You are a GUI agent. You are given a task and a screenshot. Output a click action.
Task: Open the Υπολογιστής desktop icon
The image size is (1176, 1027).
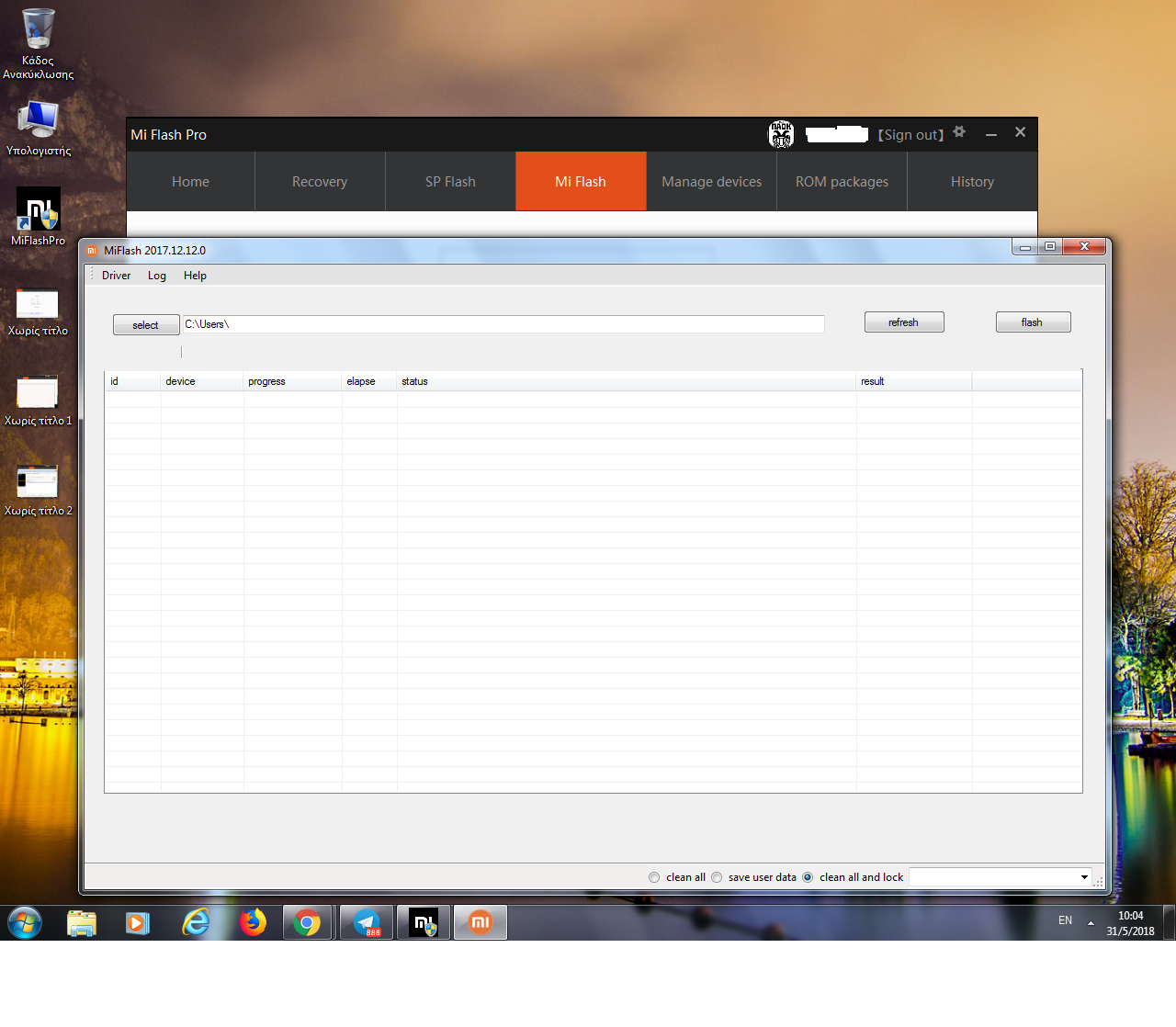[39, 128]
